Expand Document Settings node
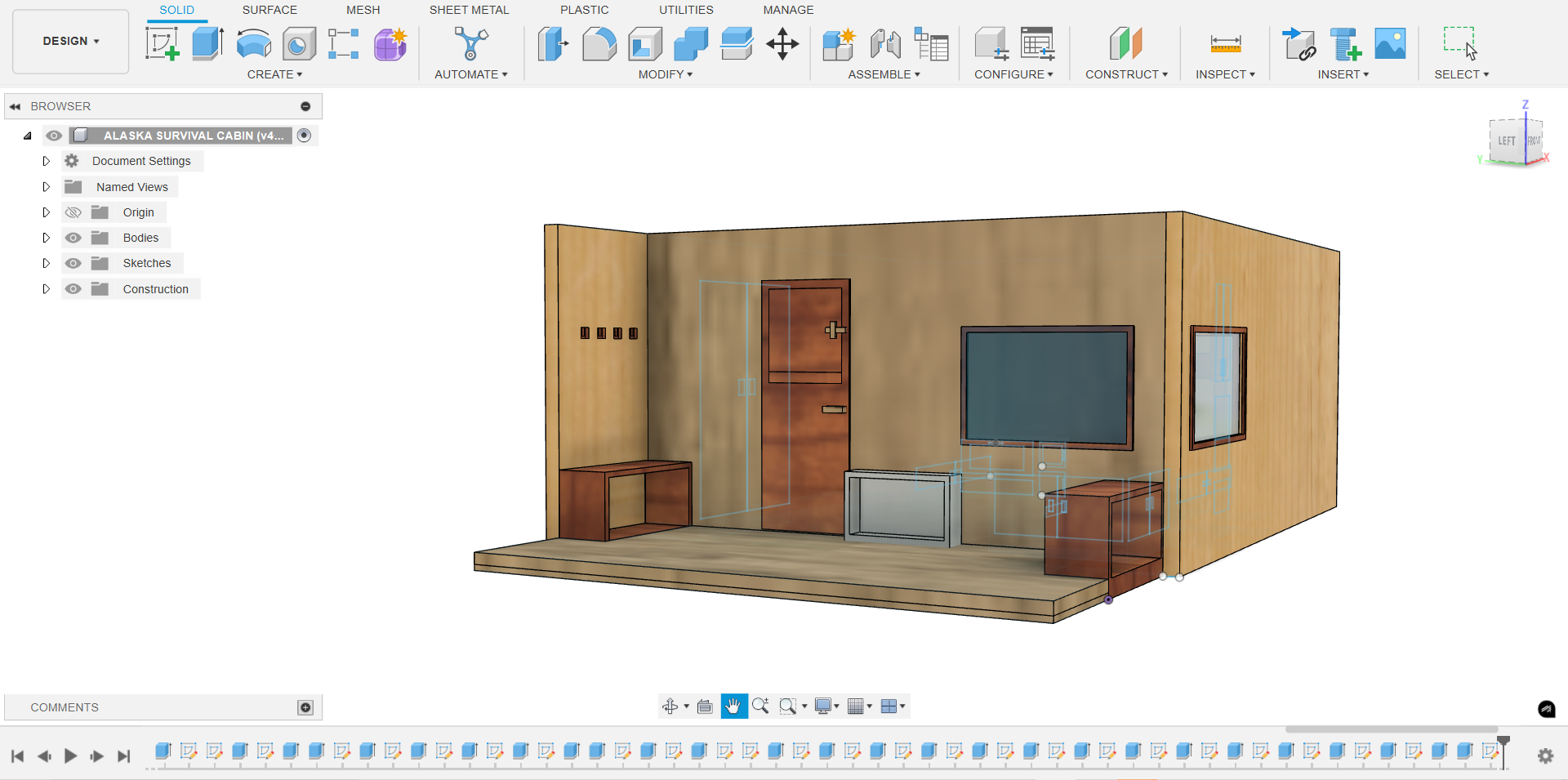This screenshot has width=1568, height=780. pyautogui.click(x=47, y=161)
